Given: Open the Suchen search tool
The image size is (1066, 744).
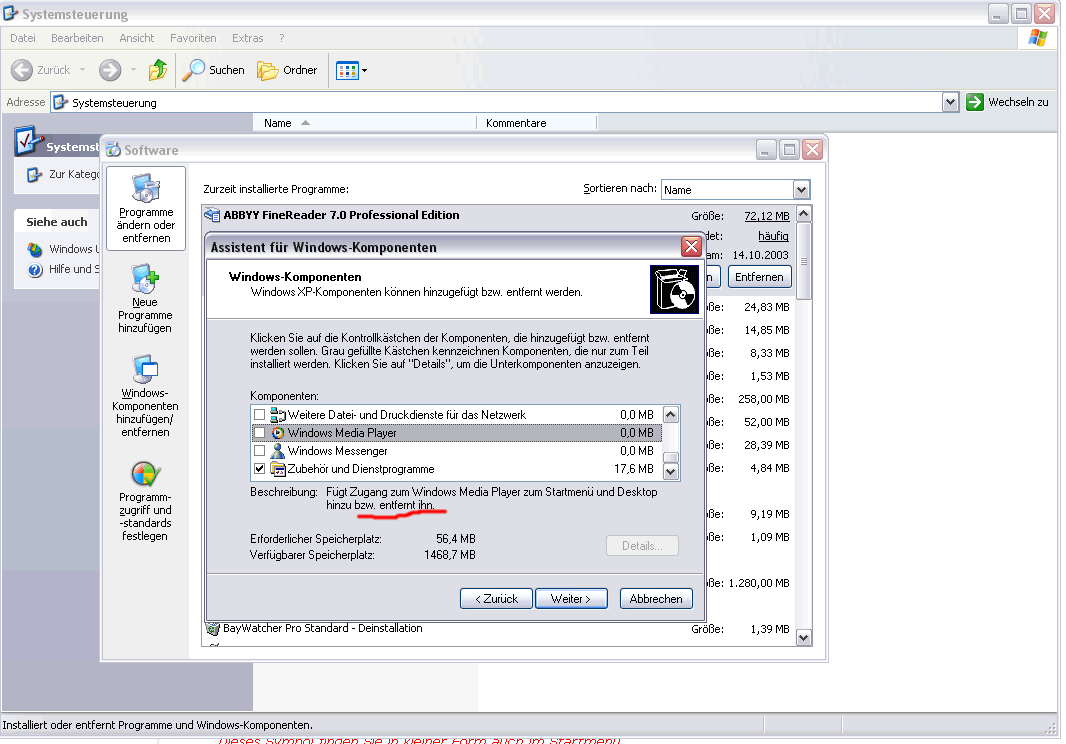Looking at the screenshot, I should tap(214, 70).
